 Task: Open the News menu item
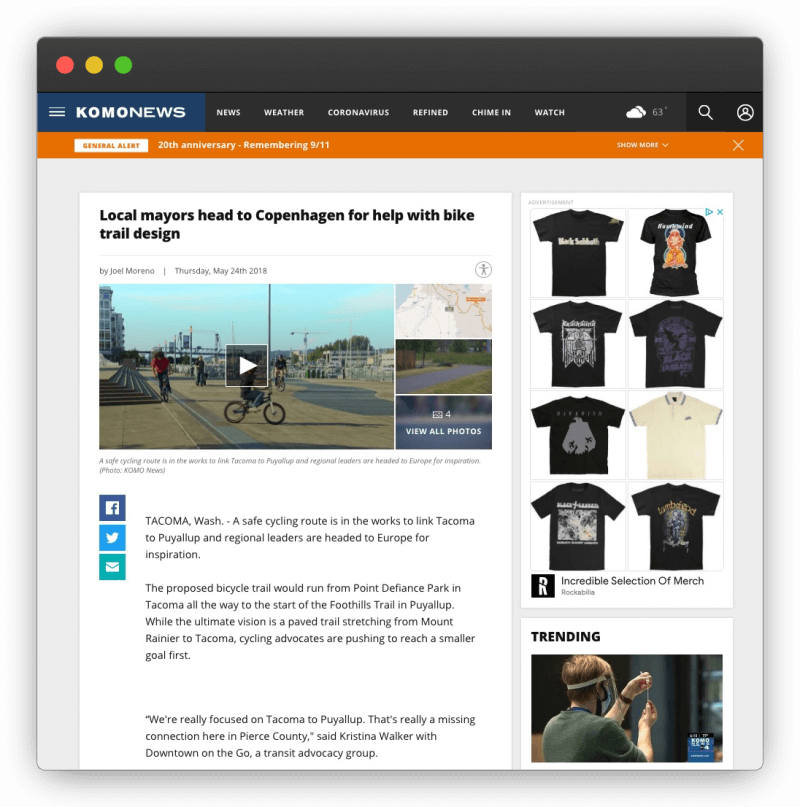point(228,113)
